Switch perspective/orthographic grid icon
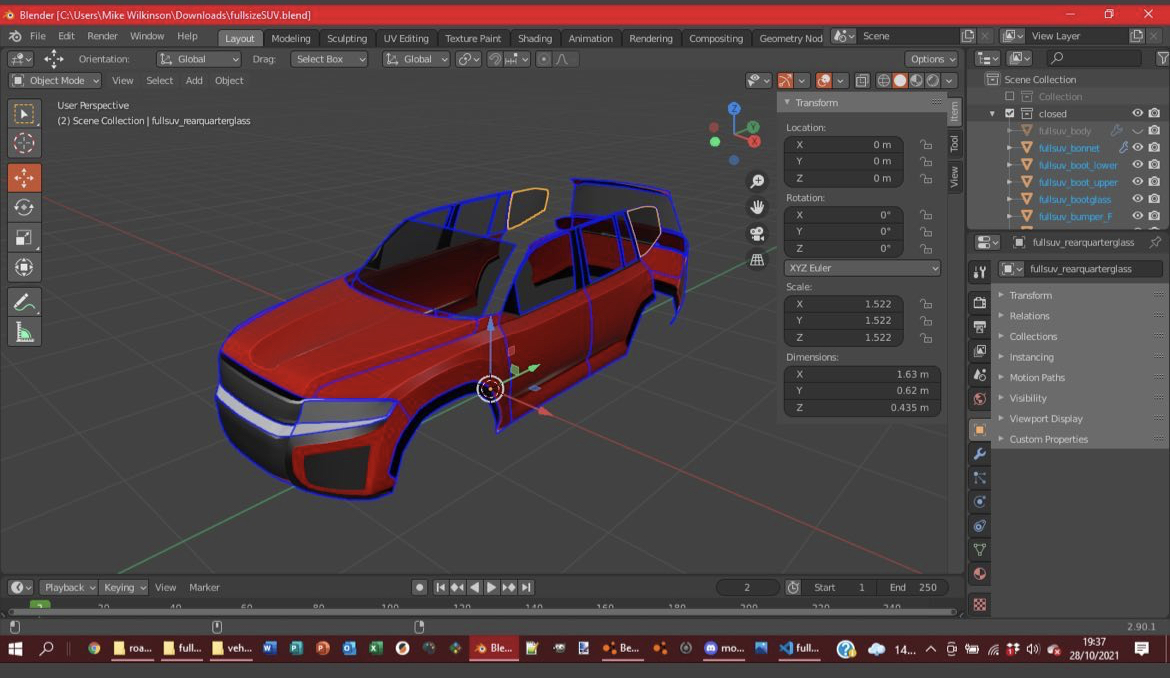This screenshot has height=678, width=1170. (x=757, y=260)
